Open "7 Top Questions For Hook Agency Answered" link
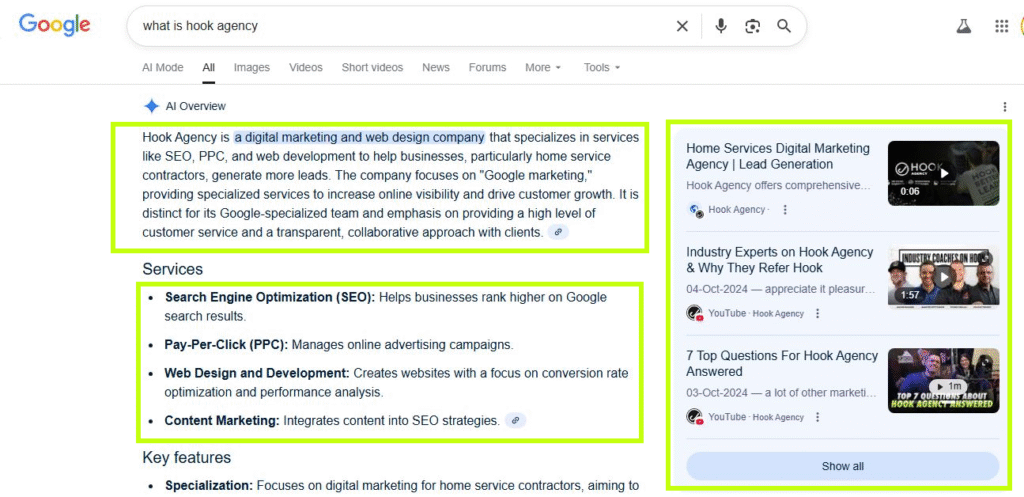The image size is (1024, 497). click(x=782, y=363)
